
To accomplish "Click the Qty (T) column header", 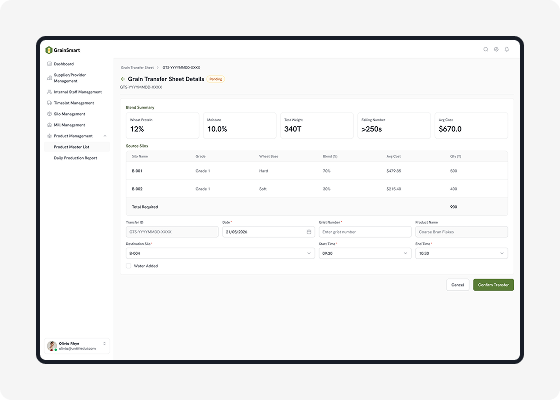I will point(455,157).
